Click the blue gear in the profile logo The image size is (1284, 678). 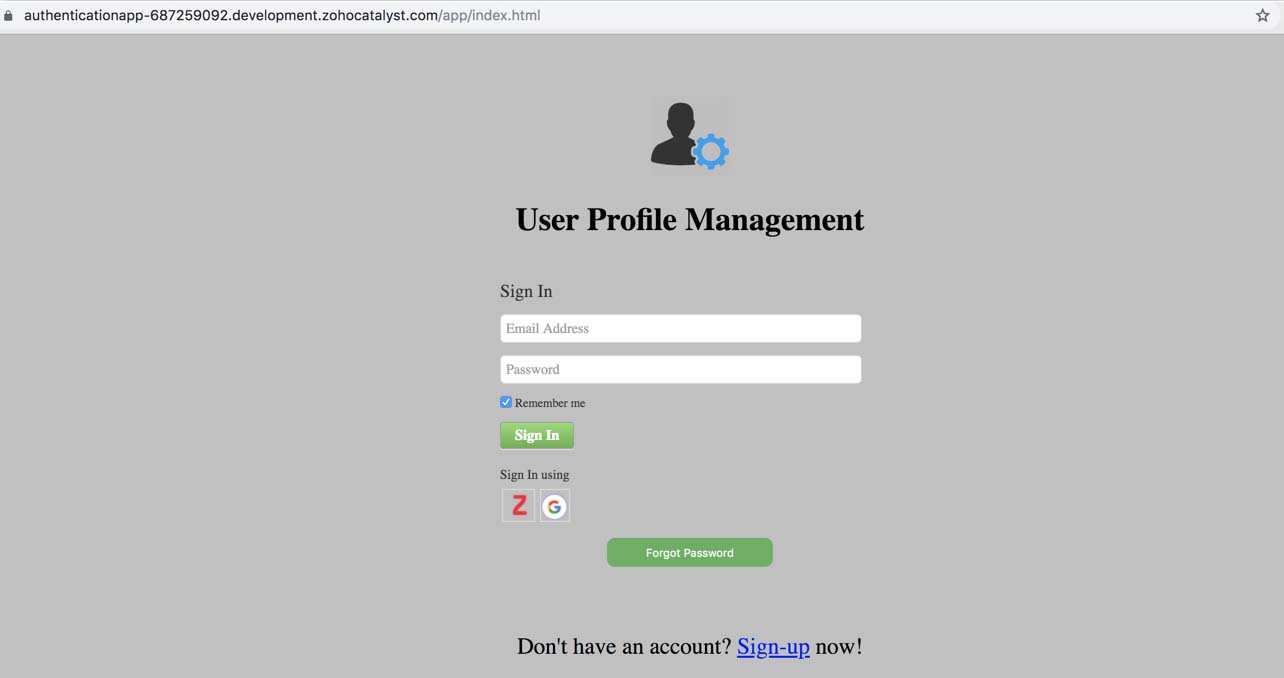(x=712, y=151)
